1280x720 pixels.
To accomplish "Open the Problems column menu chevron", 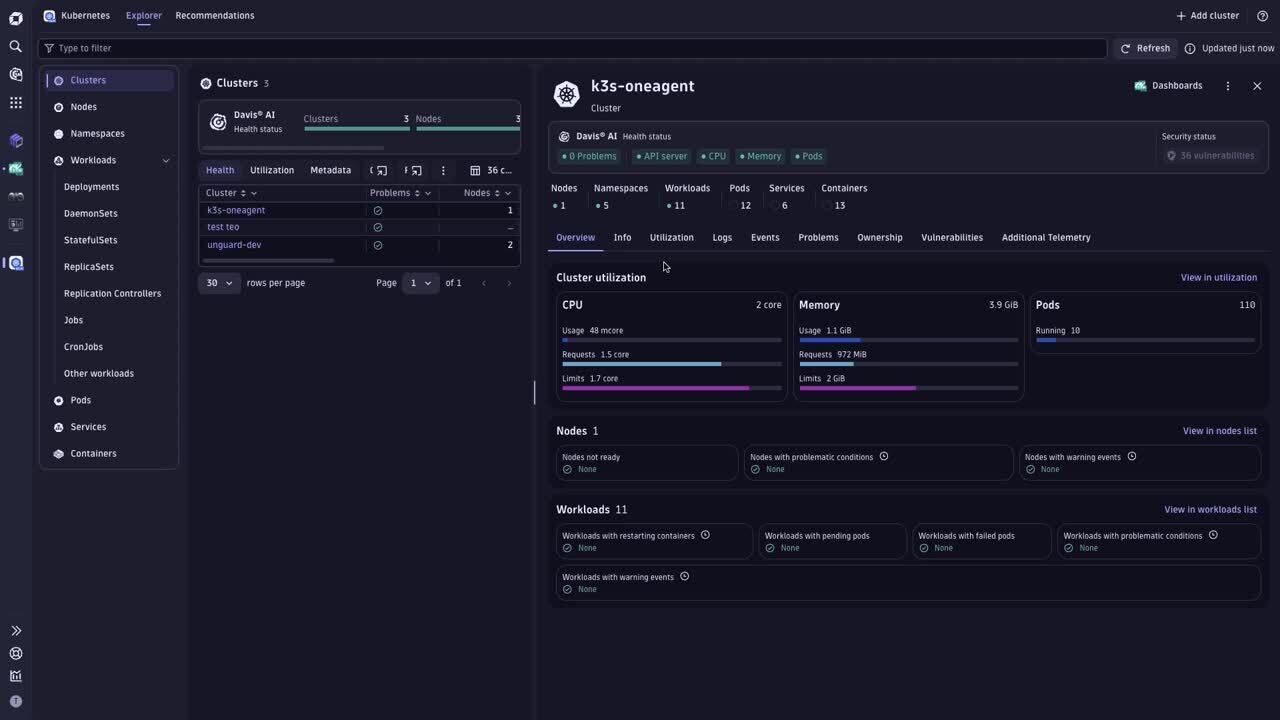I will pos(428,193).
